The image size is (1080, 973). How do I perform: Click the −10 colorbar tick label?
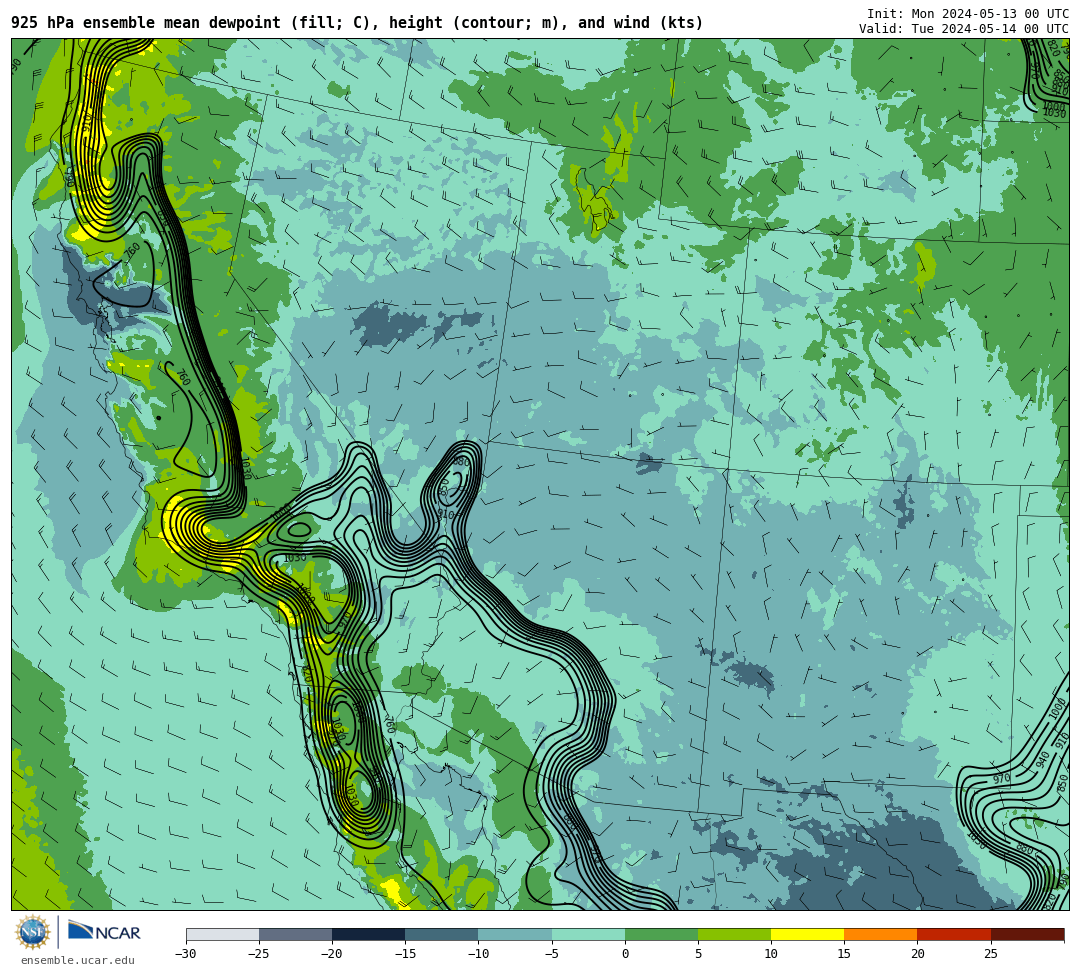pos(478,954)
